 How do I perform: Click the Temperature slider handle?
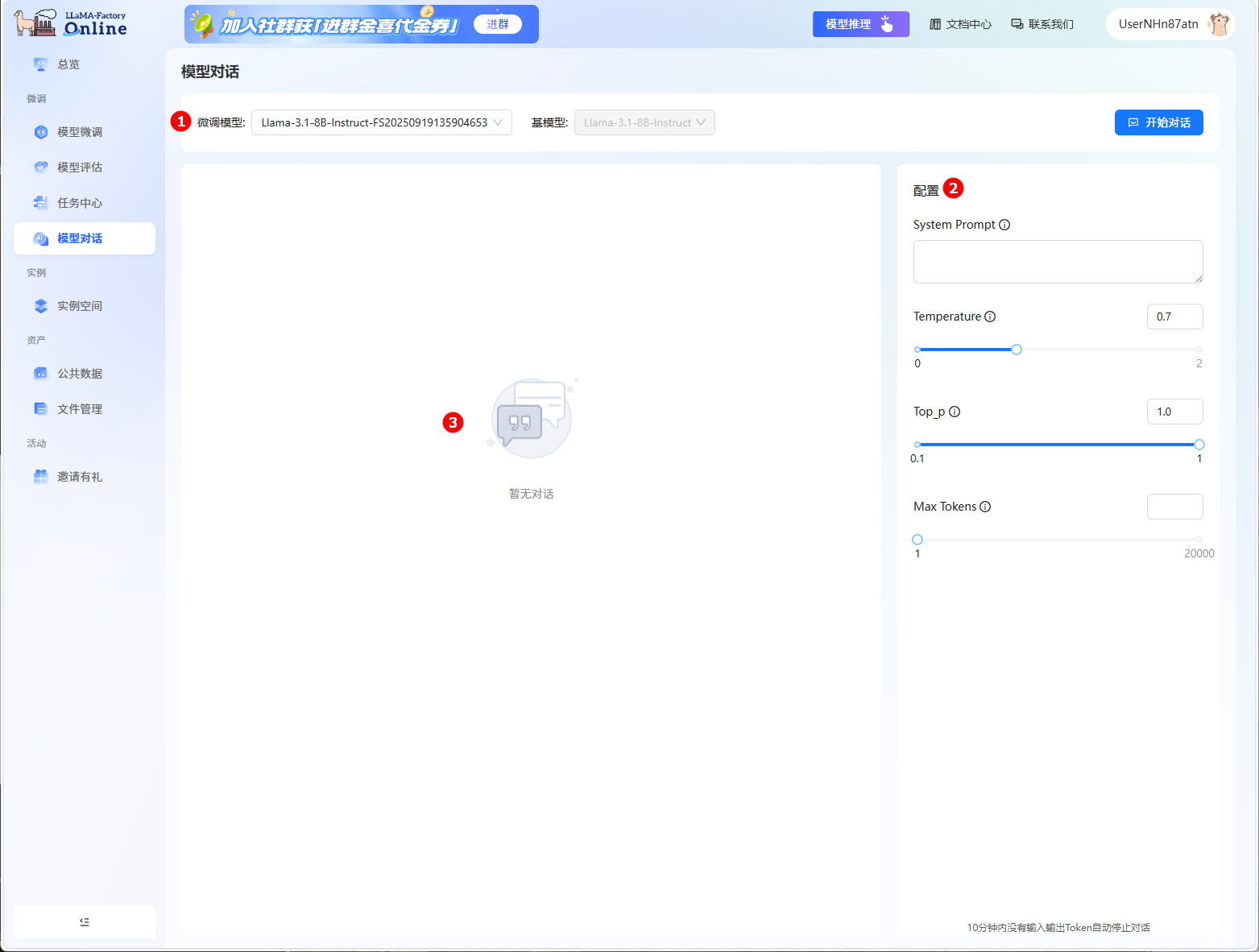click(x=1017, y=350)
